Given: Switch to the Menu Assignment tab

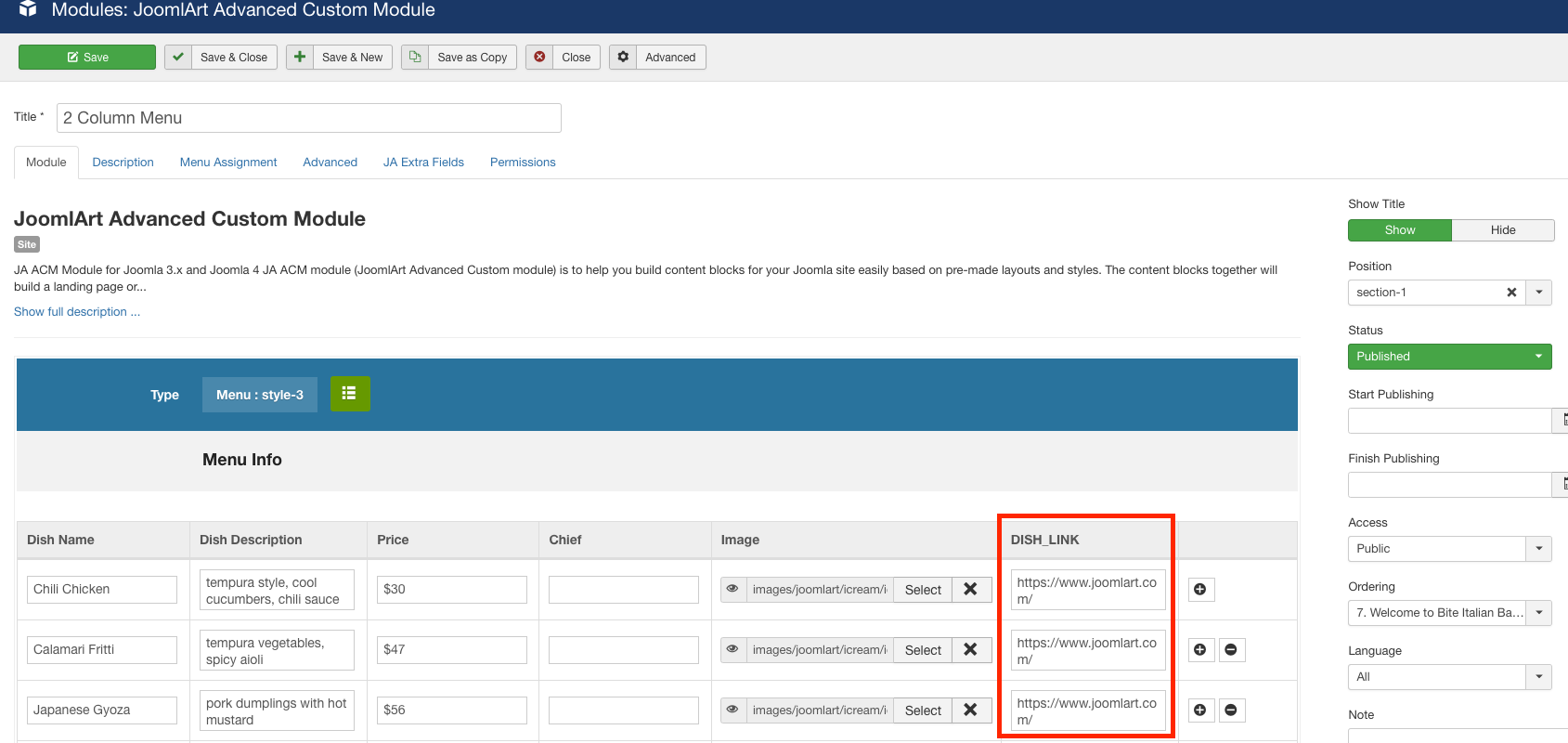Looking at the screenshot, I should point(228,163).
